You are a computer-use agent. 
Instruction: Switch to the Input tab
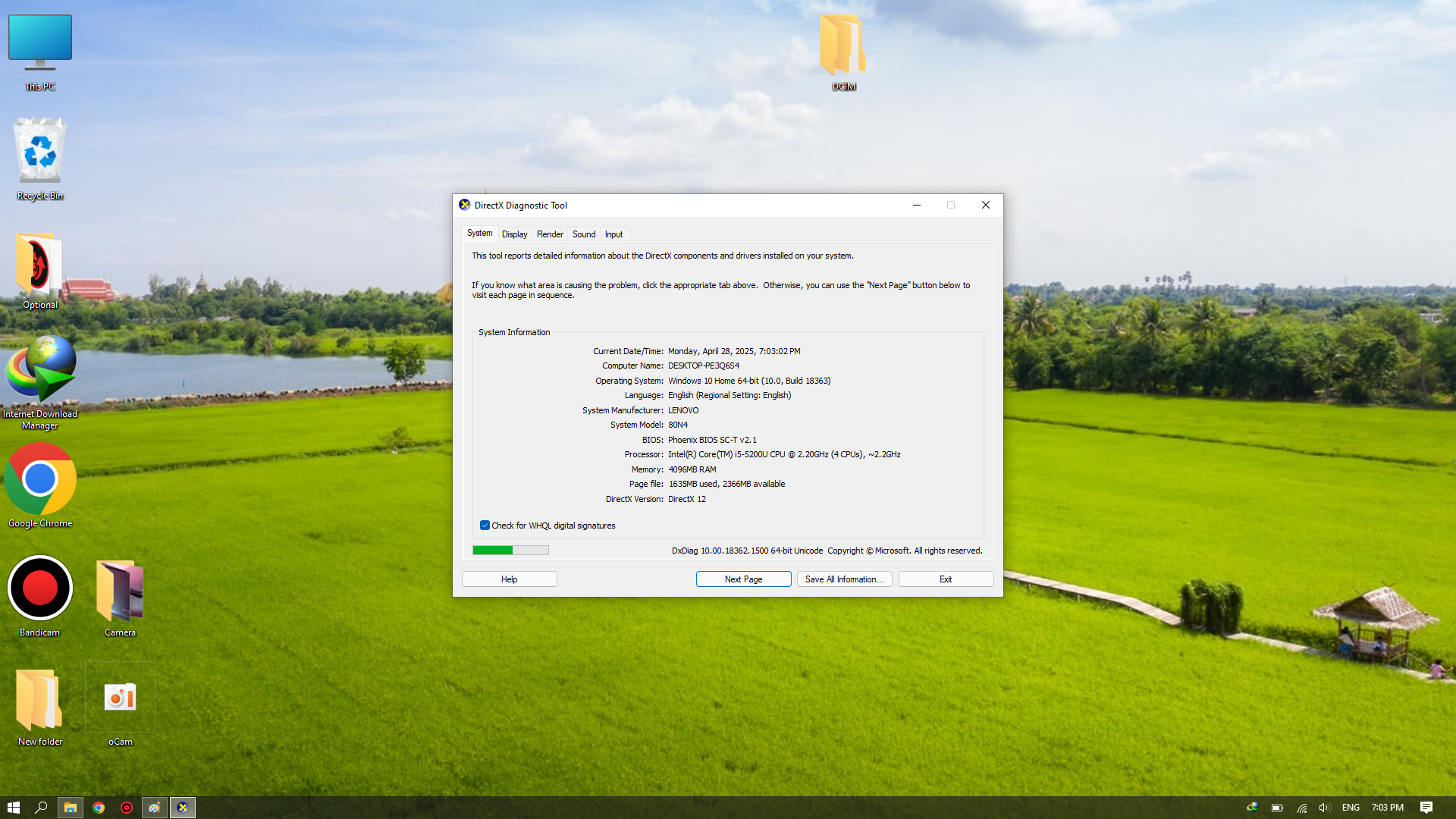pos(613,234)
